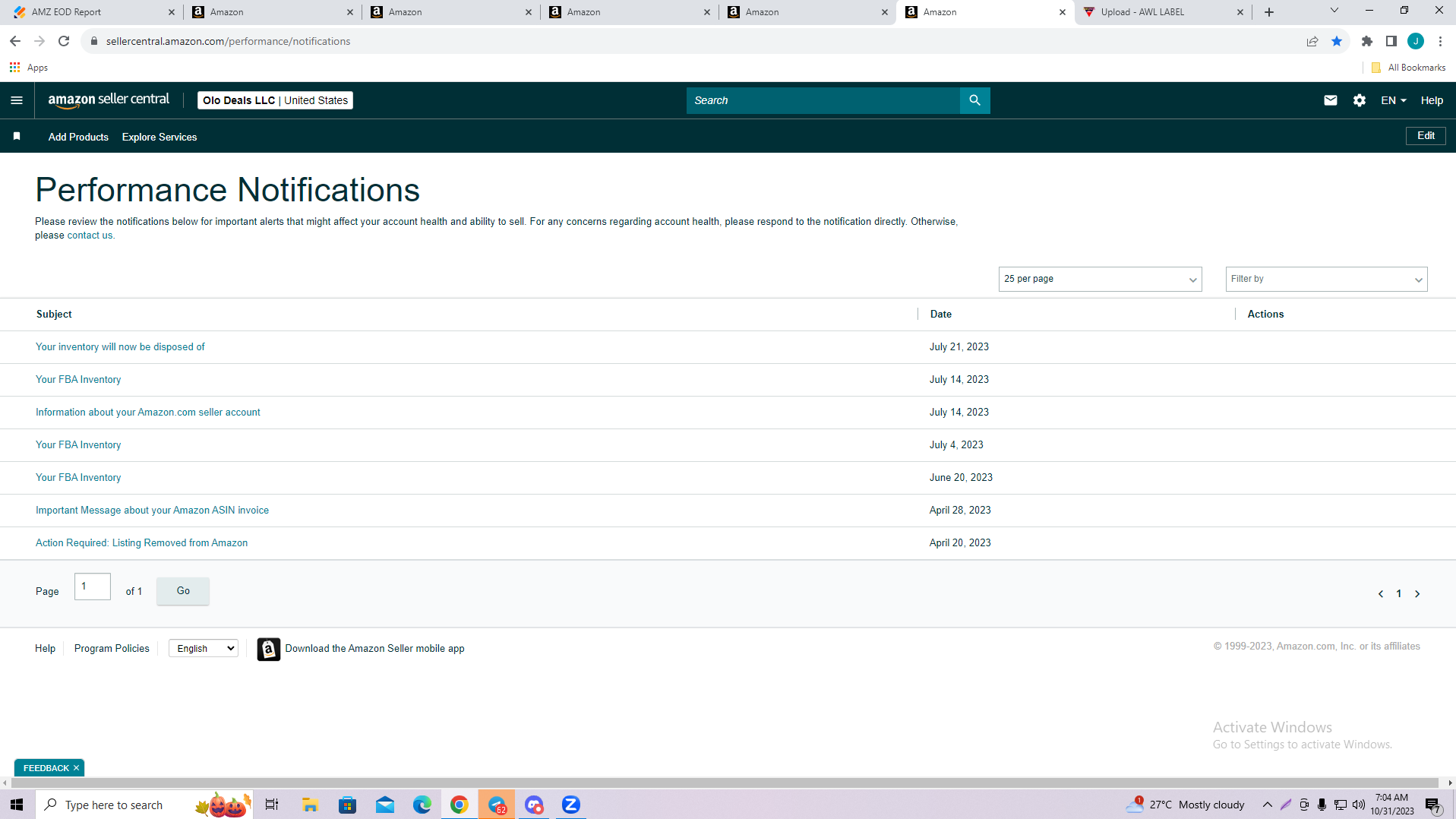Screen dimensions: 1456x819
Task: Open Microsoft Store from the taskbar
Action: click(x=347, y=805)
